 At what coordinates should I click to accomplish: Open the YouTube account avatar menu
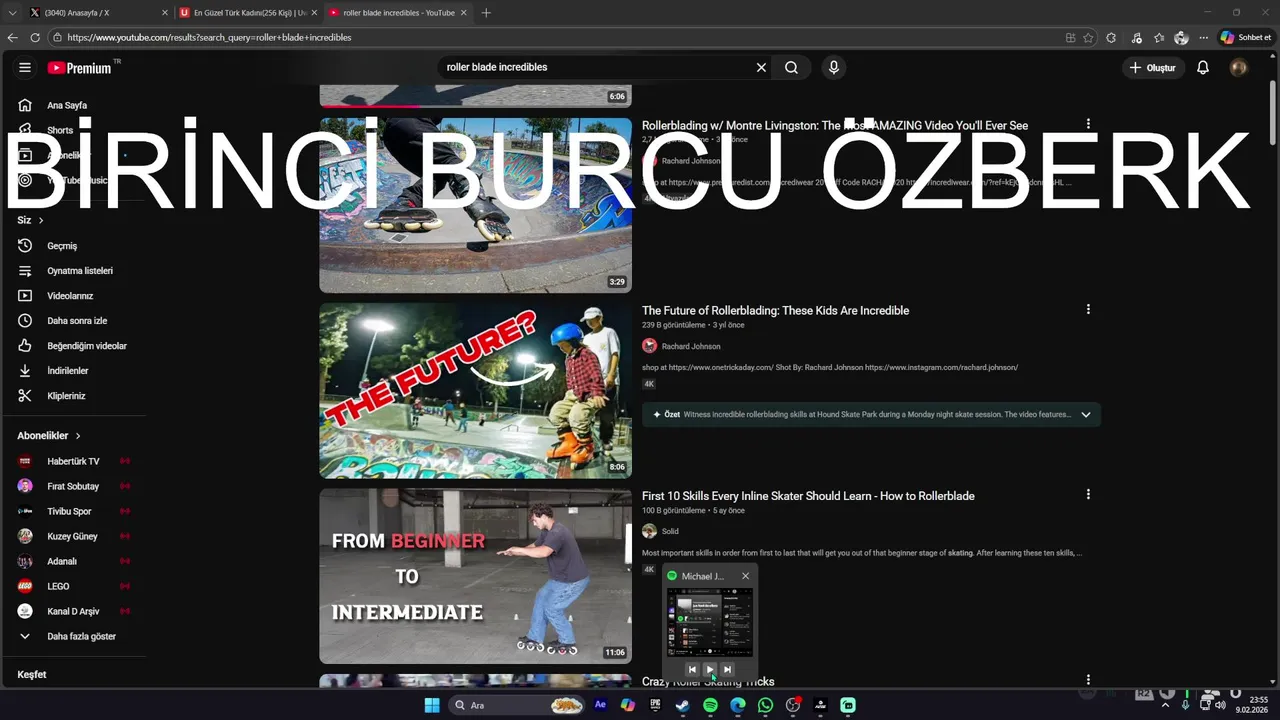click(1239, 67)
